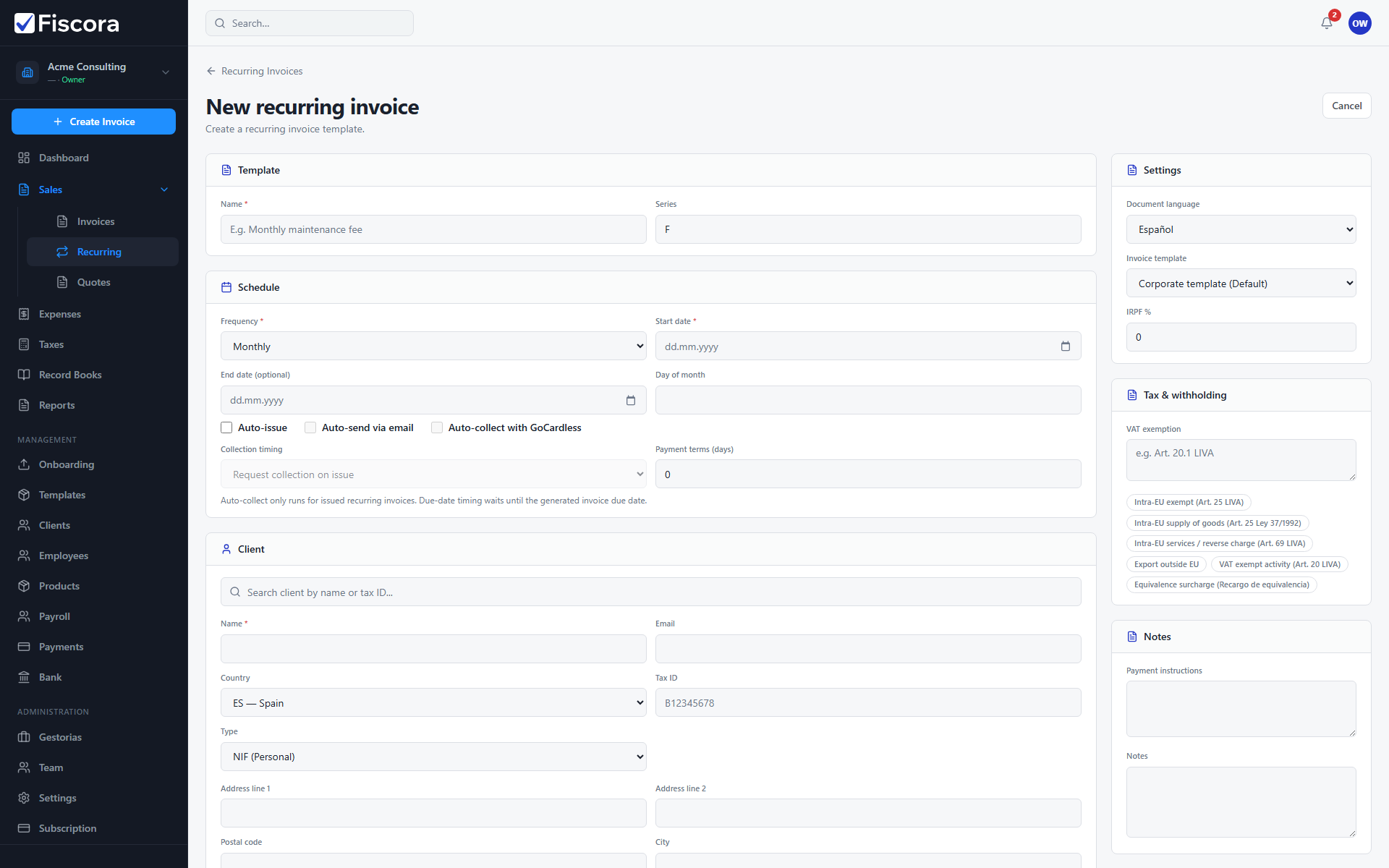Click the Day of month field
This screenshot has height=868, width=1389.
point(868,400)
